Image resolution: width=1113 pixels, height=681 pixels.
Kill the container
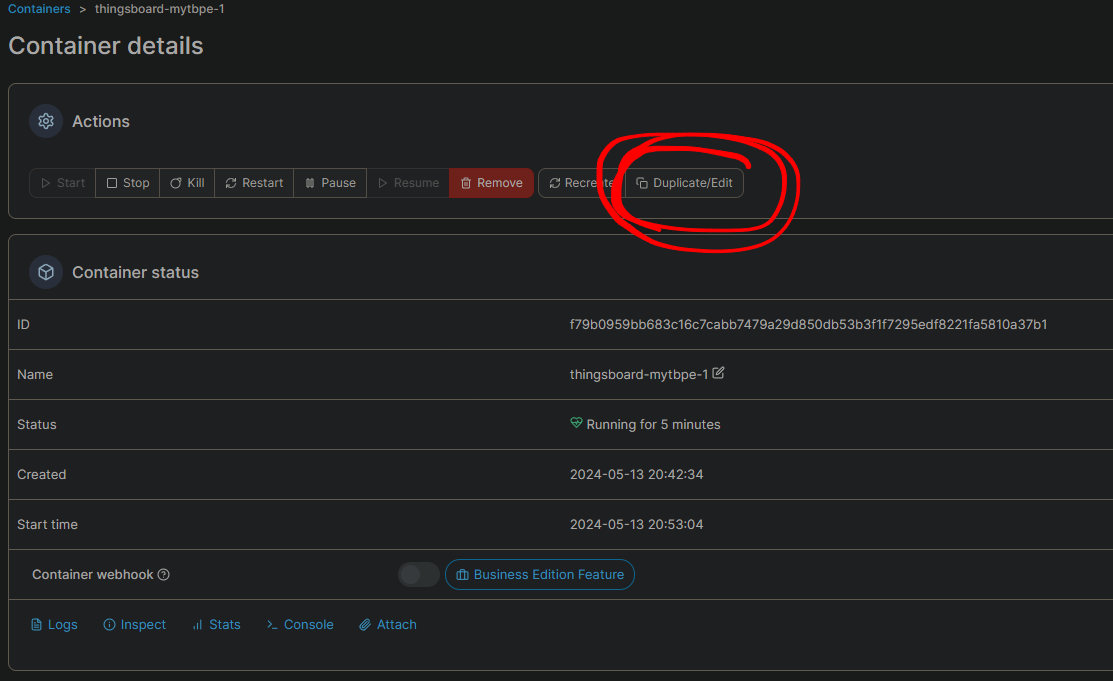tap(187, 183)
